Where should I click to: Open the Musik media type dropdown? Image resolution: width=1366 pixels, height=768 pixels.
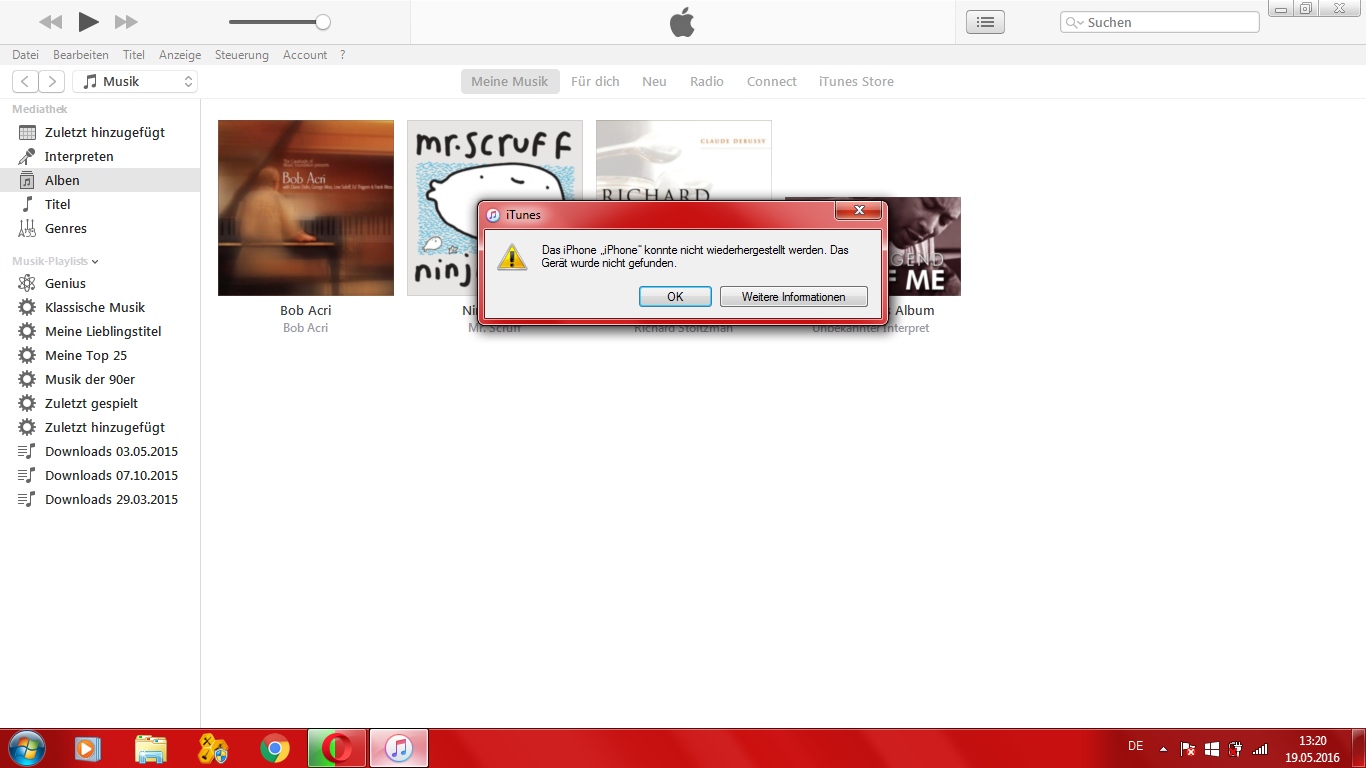135,82
